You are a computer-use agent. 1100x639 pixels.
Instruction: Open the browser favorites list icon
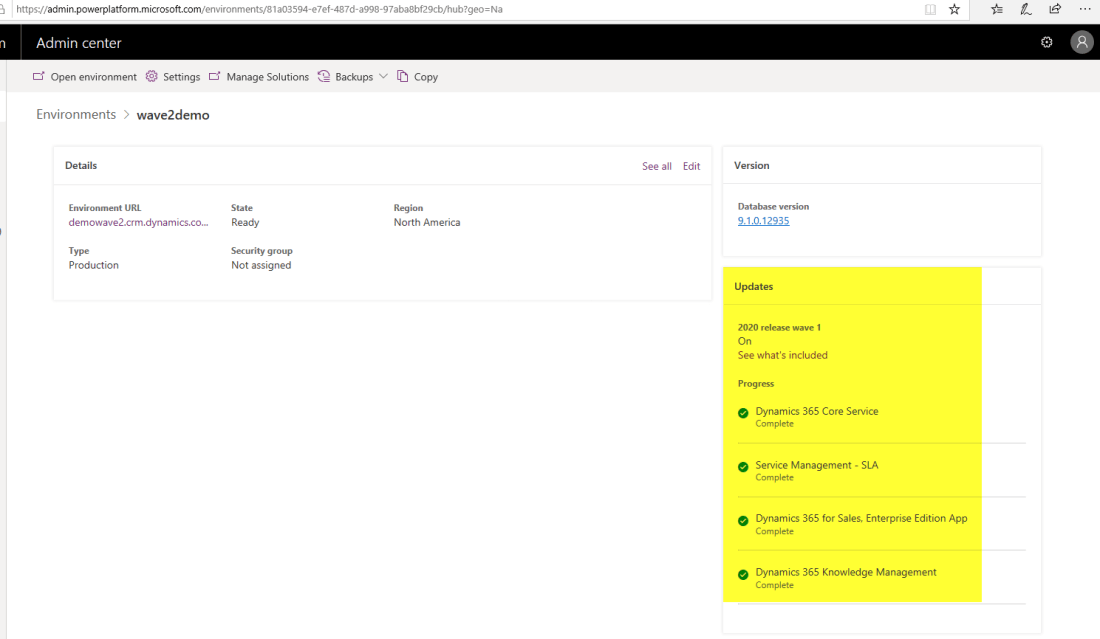tap(997, 9)
